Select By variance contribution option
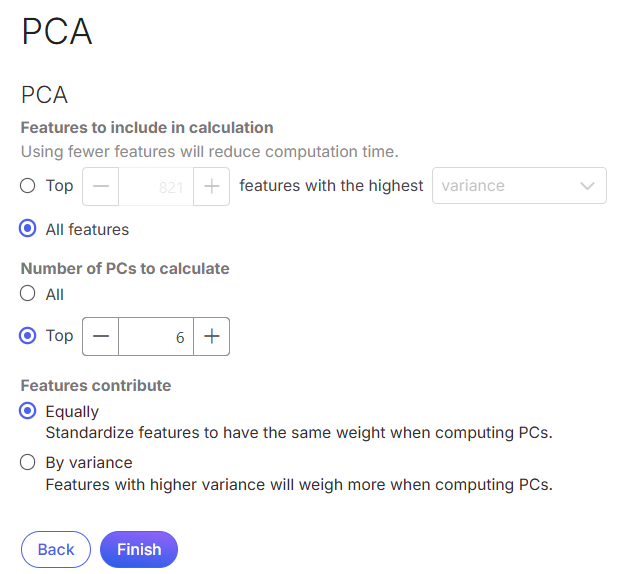This screenshot has height=574, width=630. click(x=28, y=462)
